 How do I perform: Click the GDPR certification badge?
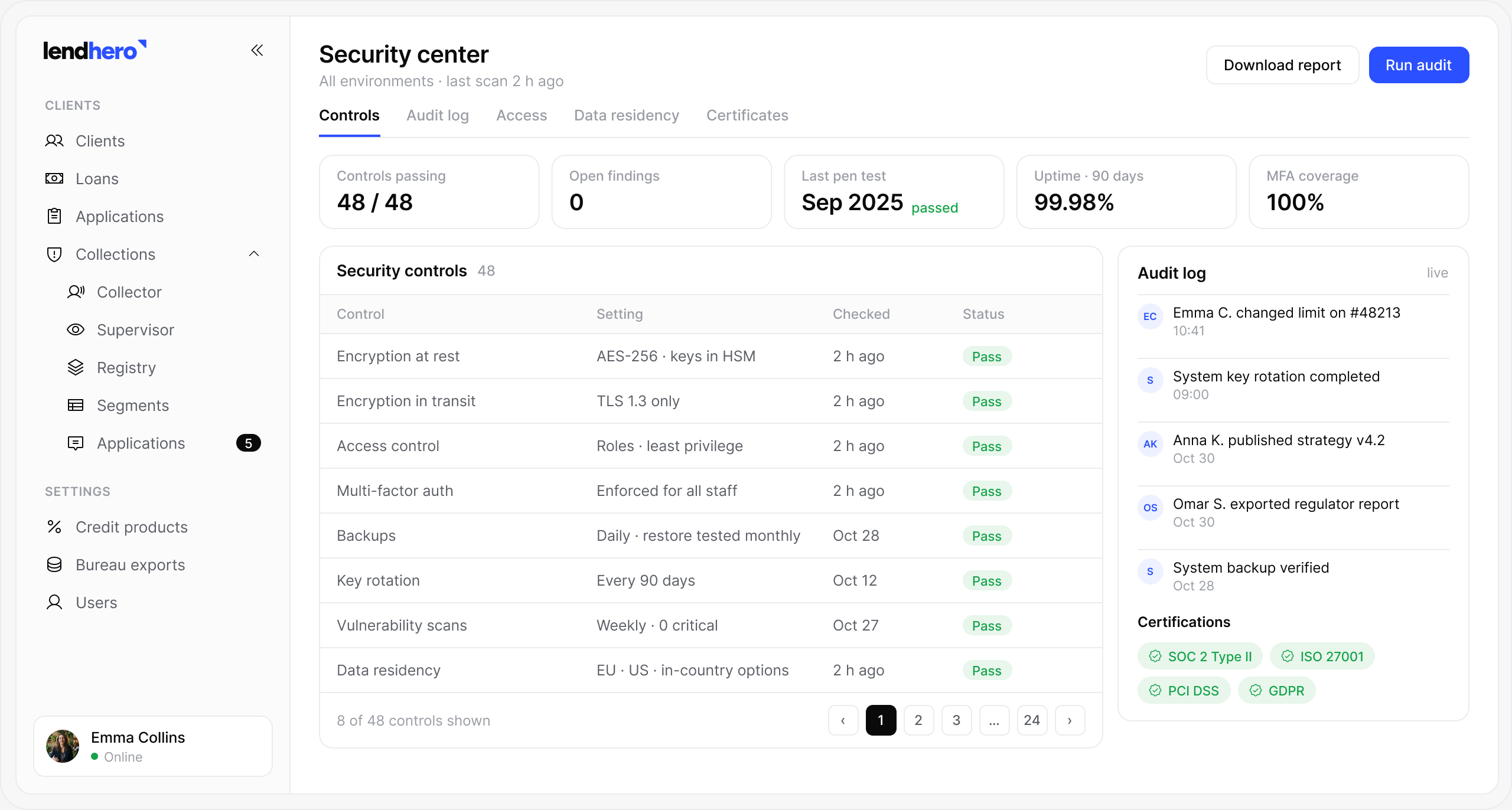coord(1277,691)
